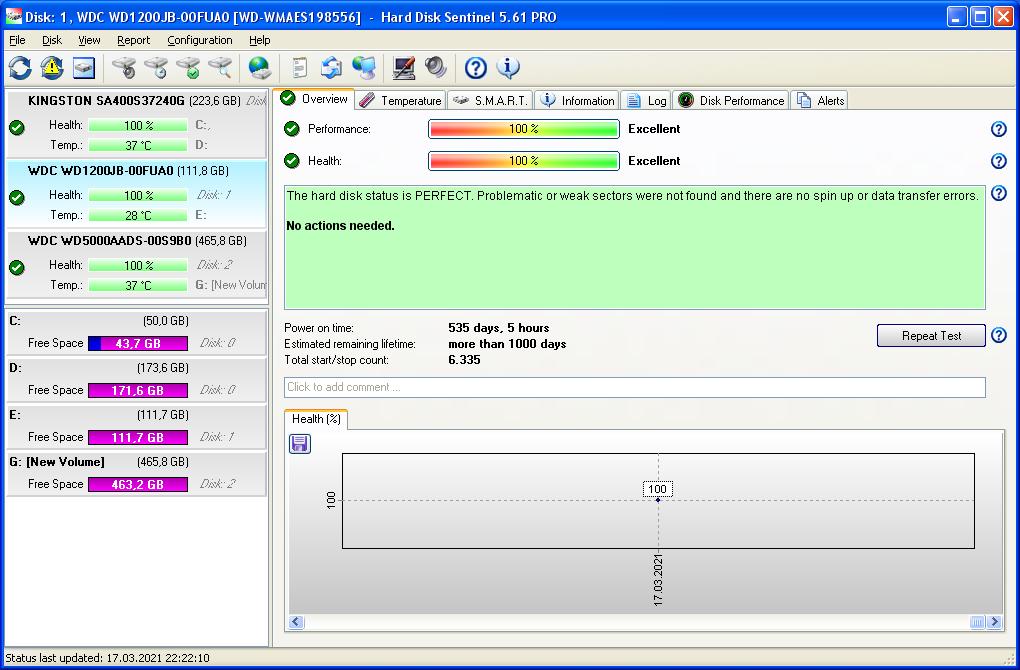Open the text report document icon
Viewport: 1020px width, 670px height.
(299, 68)
